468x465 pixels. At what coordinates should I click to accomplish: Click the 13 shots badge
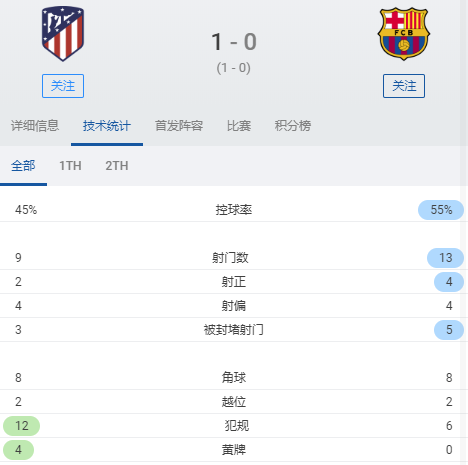[x=445, y=258]
